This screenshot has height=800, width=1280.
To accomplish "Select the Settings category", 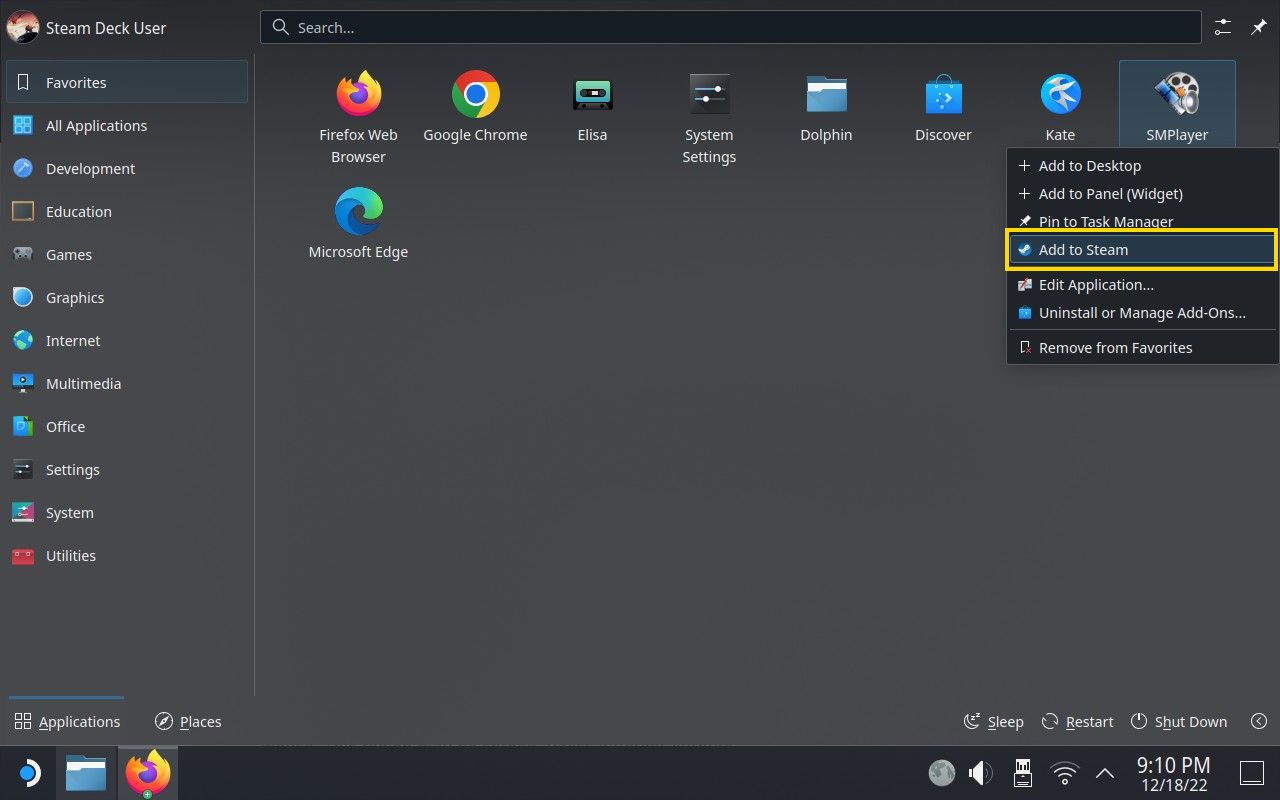I will coord(127,469).
